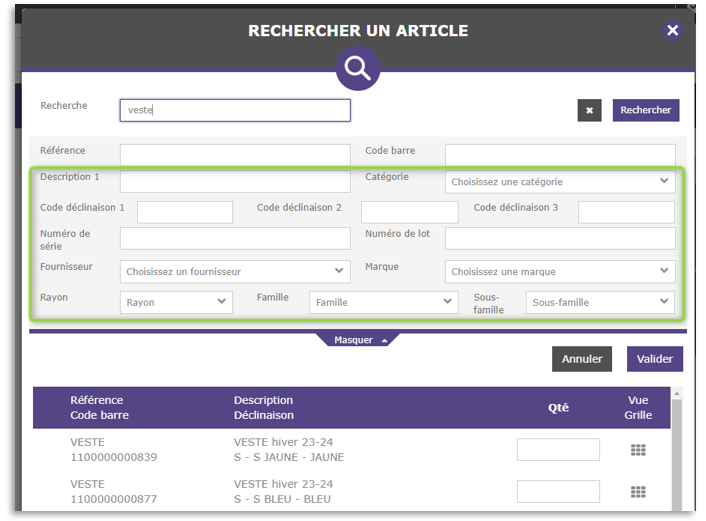Screen dimensions: 706x521
Task: Click the Rechercher button
Action: click(x=645, y=110)
